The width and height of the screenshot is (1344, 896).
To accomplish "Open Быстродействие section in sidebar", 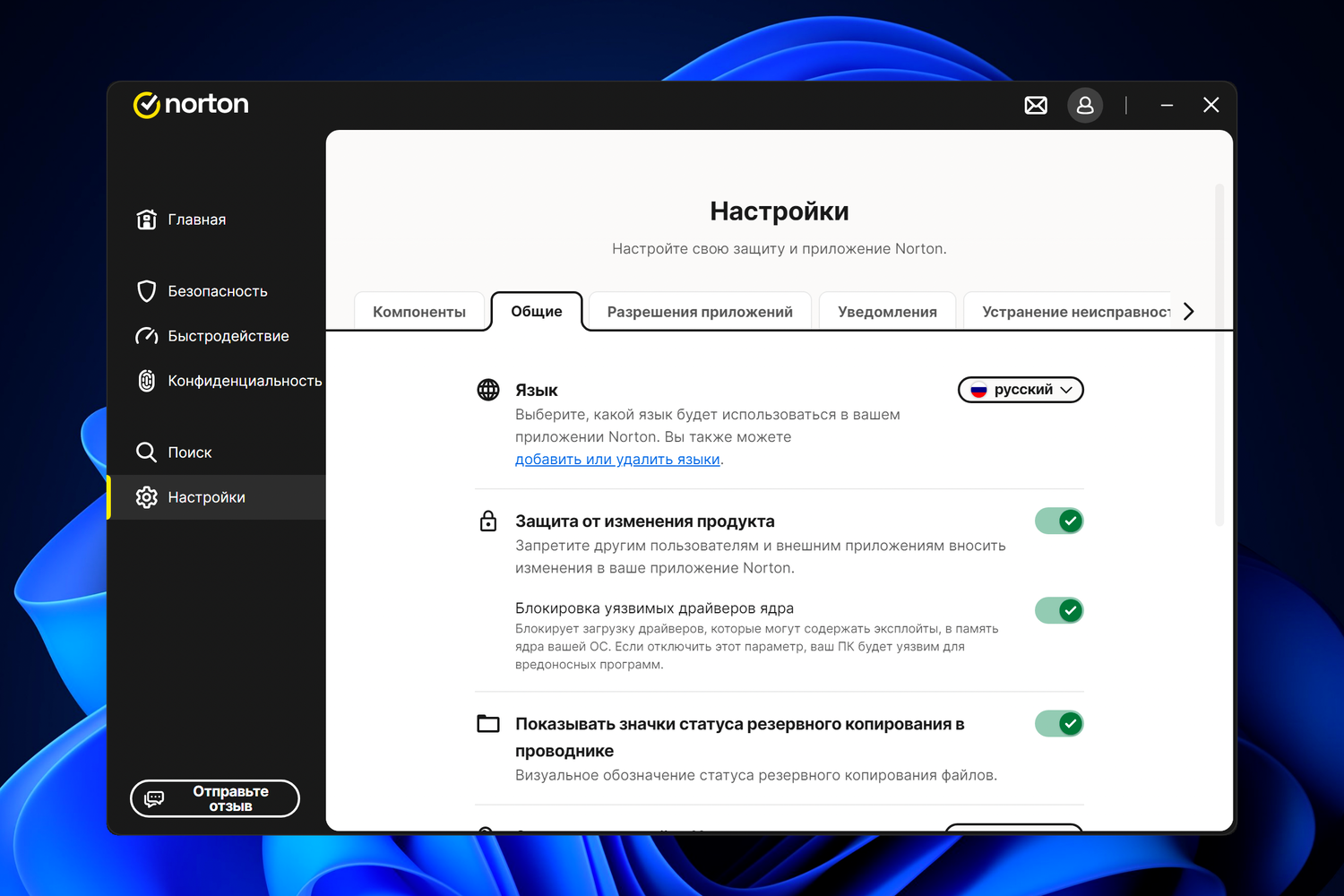I will 217,336.
